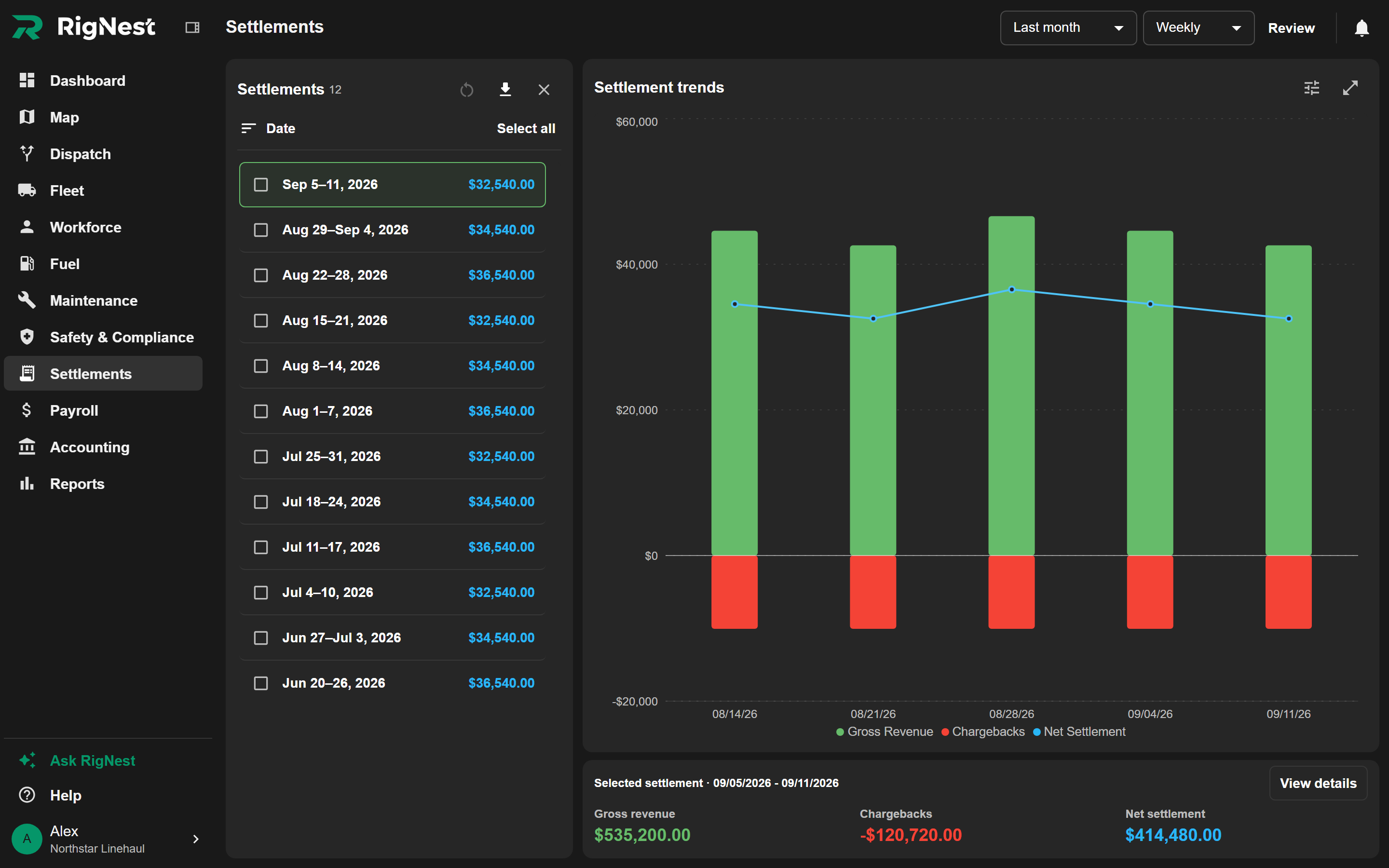Image resolution: width=1389 pixels, height=868 pixels.
Task: Click the Payroll dollar icon
Action: [27, 410]
